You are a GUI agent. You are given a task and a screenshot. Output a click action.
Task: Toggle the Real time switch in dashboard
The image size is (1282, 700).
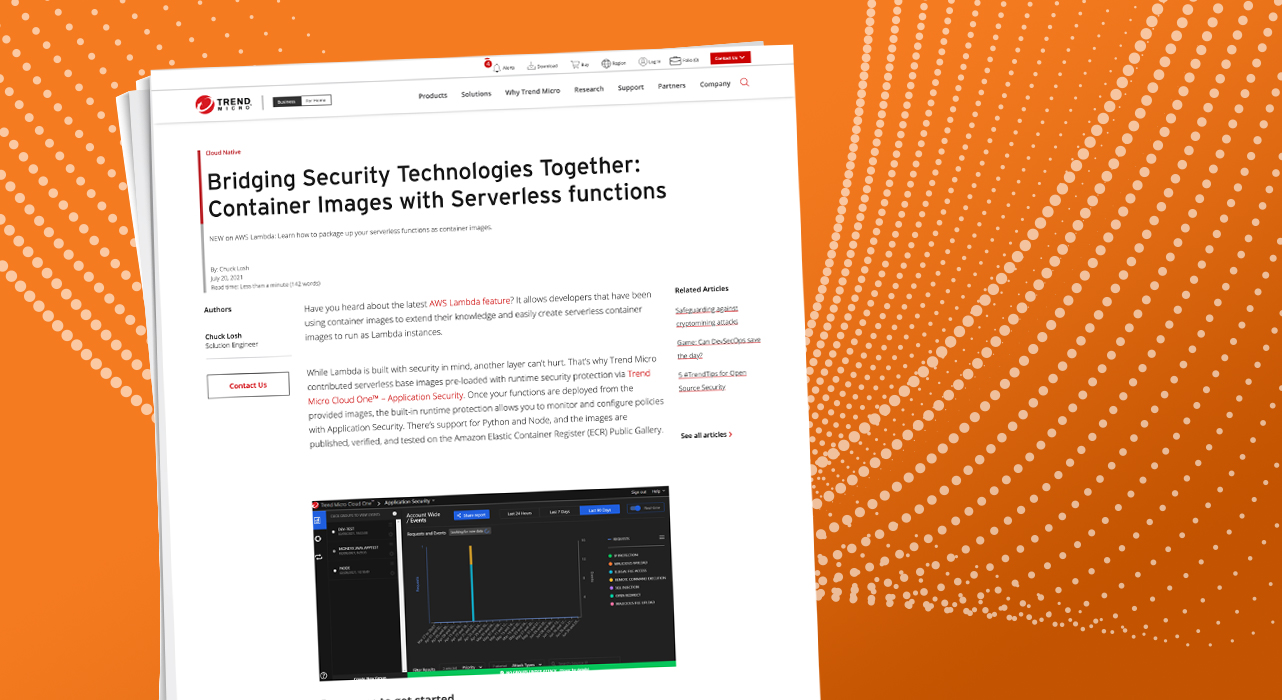tap(635, 508)
